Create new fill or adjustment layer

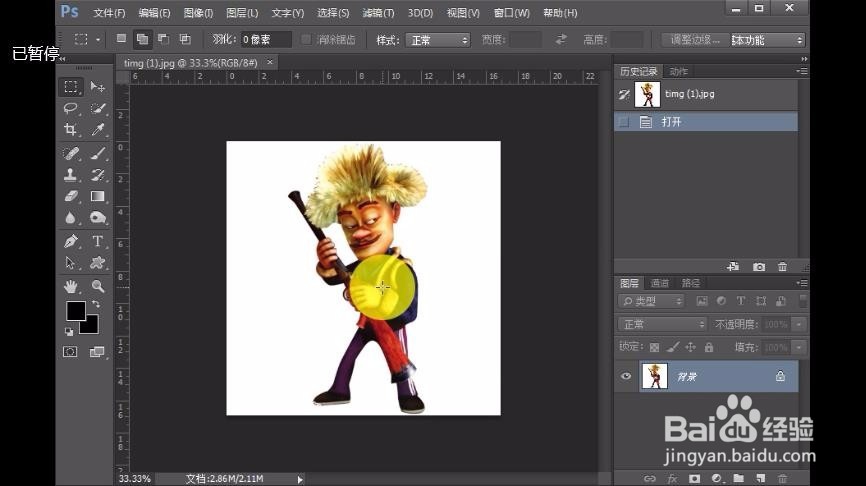click(x=717, y=478)
